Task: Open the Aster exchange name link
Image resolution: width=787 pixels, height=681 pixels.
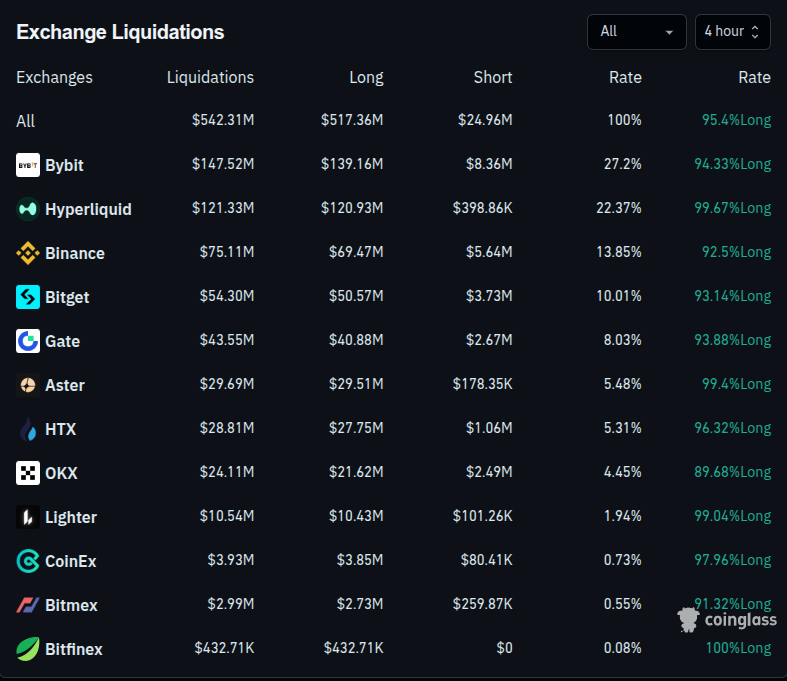Action: 65,385
